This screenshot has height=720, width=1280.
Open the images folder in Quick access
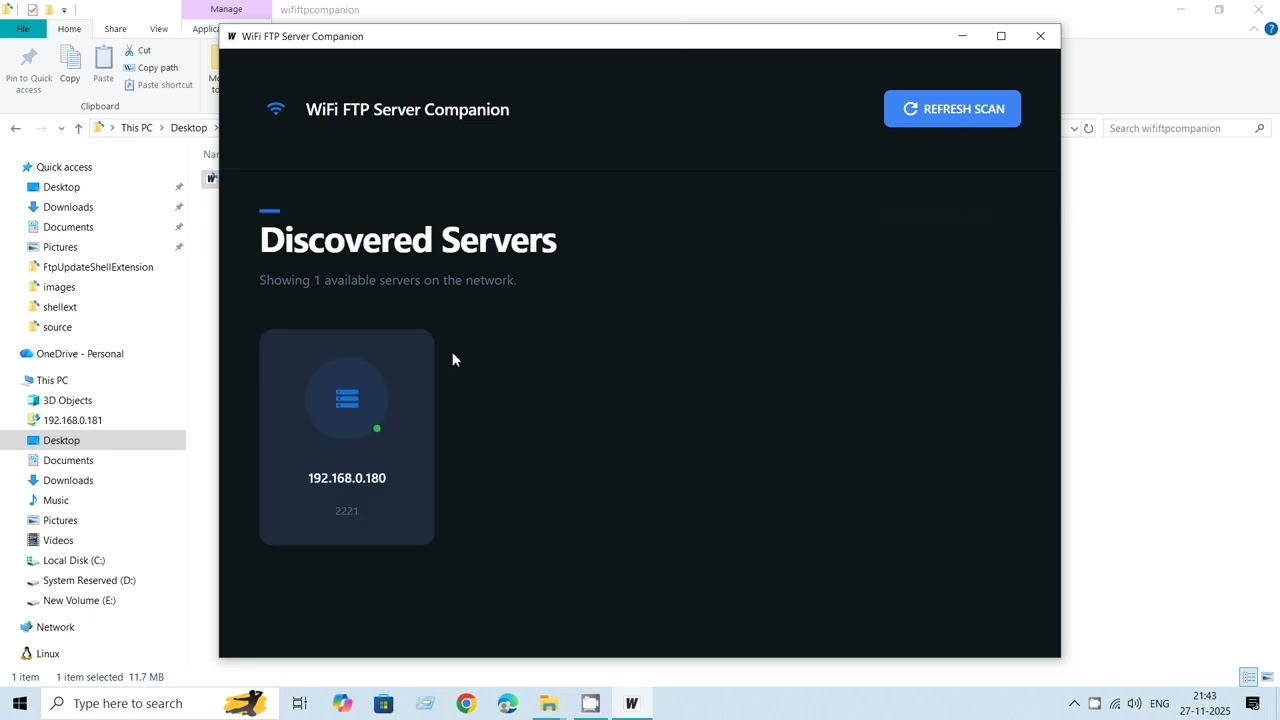(x=59, y=287)
